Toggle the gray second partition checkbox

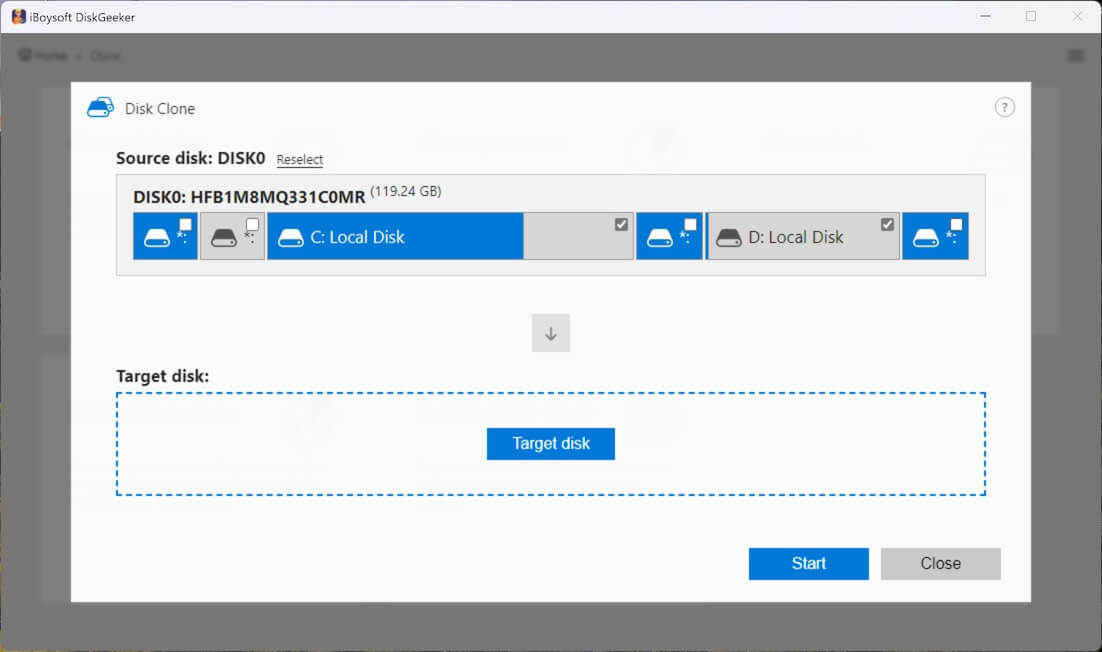coord(252,224)
